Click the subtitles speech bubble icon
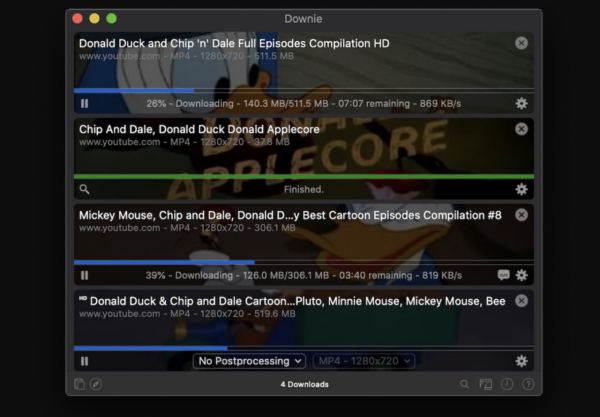 click(503, 275)
